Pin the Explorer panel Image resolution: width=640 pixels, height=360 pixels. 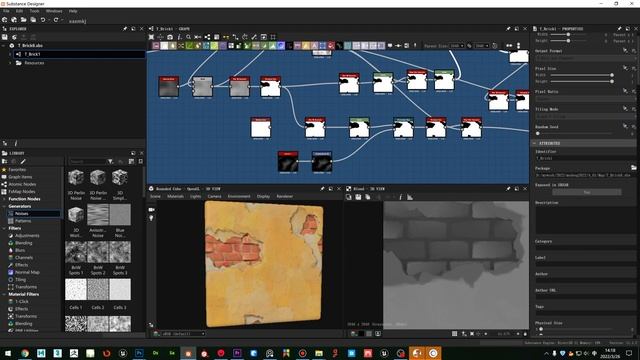pos(124,29)
